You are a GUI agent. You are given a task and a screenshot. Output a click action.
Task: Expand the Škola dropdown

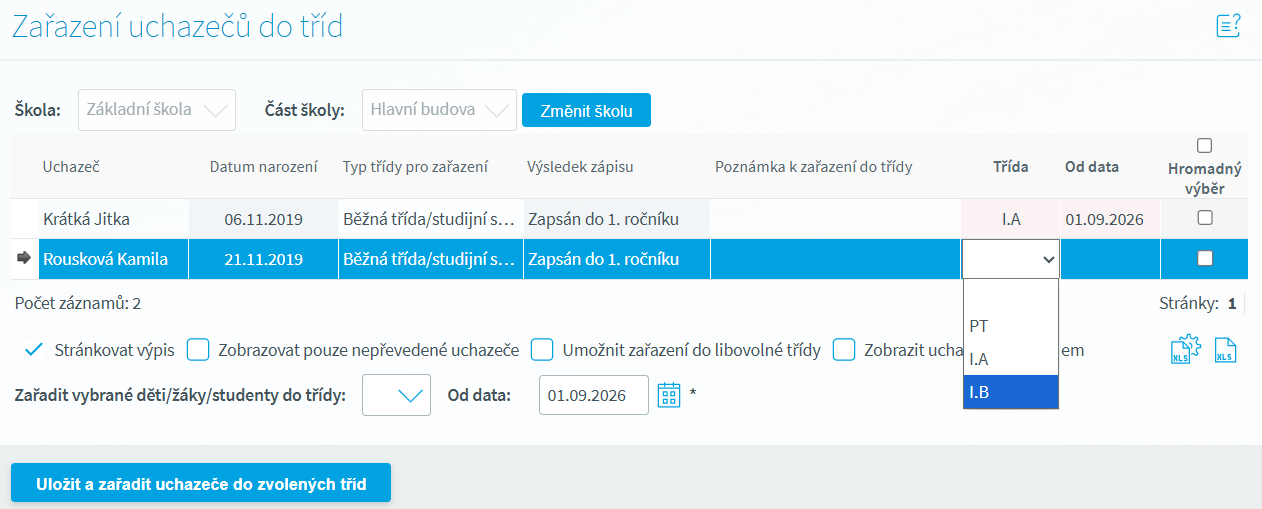pos(157,110)
